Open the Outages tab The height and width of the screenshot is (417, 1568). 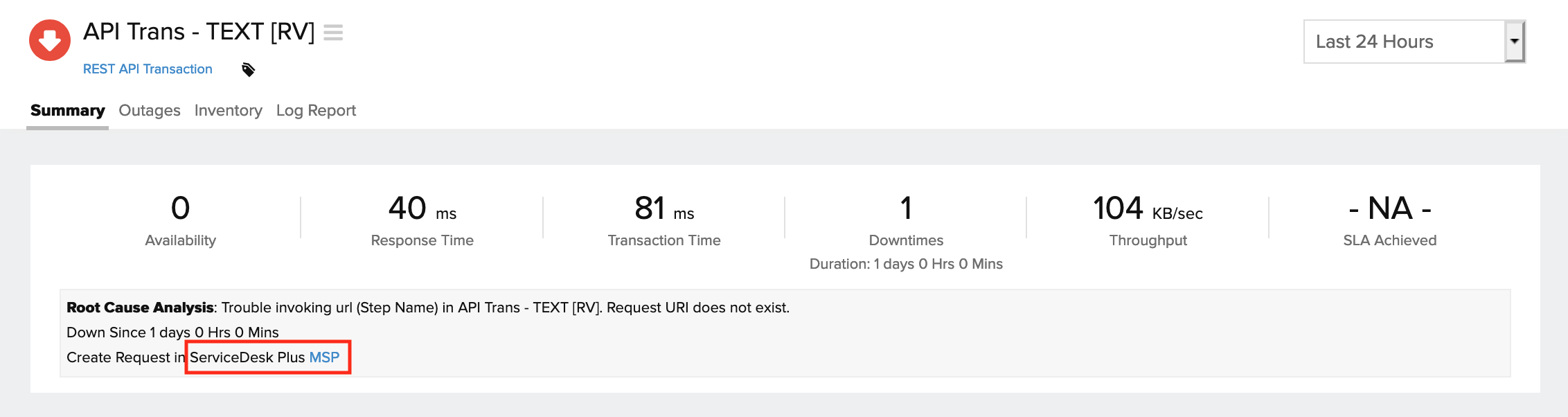pyautogui.click(x=150, y=111)
